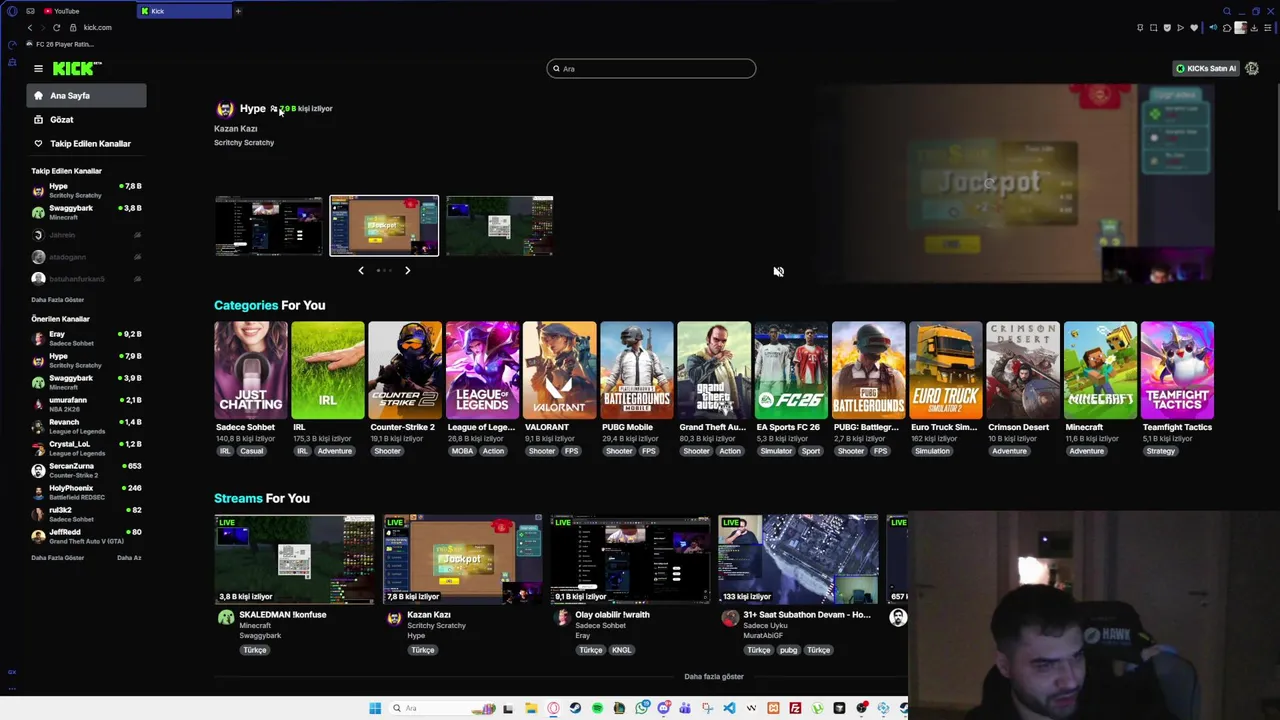1280x720 pixels.
Task: Select the first featured stream thumbnail
Action: 268,226
